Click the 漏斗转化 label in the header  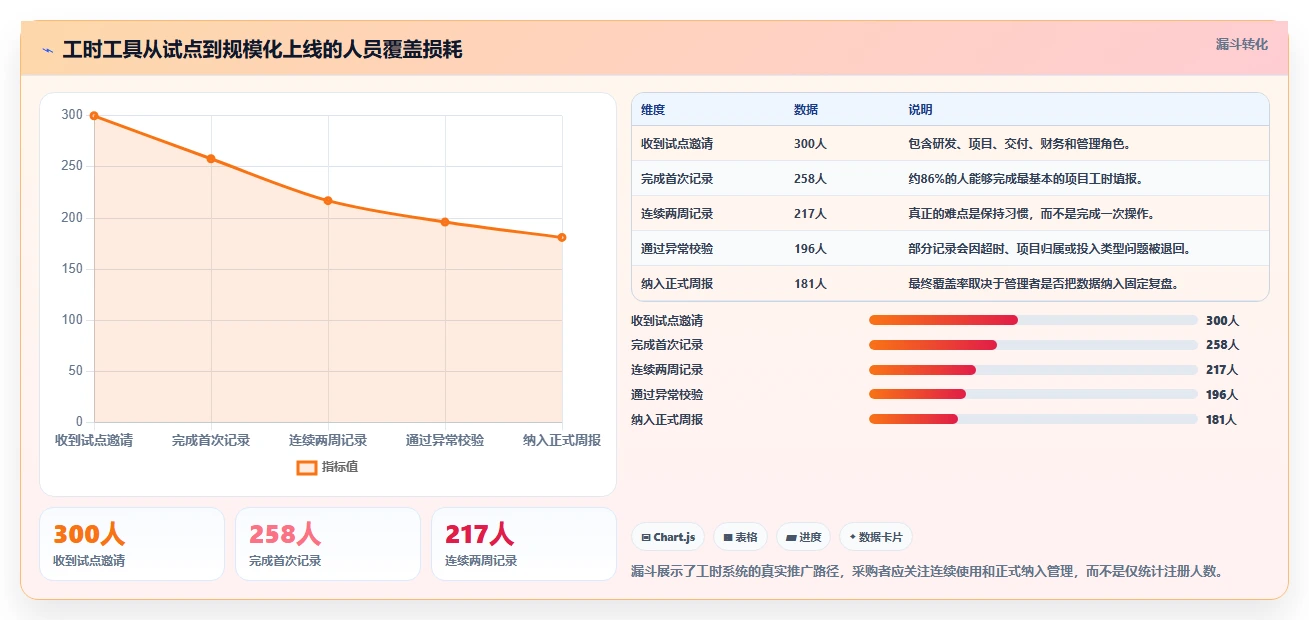pyautogui.click(x=1242, y=45)
